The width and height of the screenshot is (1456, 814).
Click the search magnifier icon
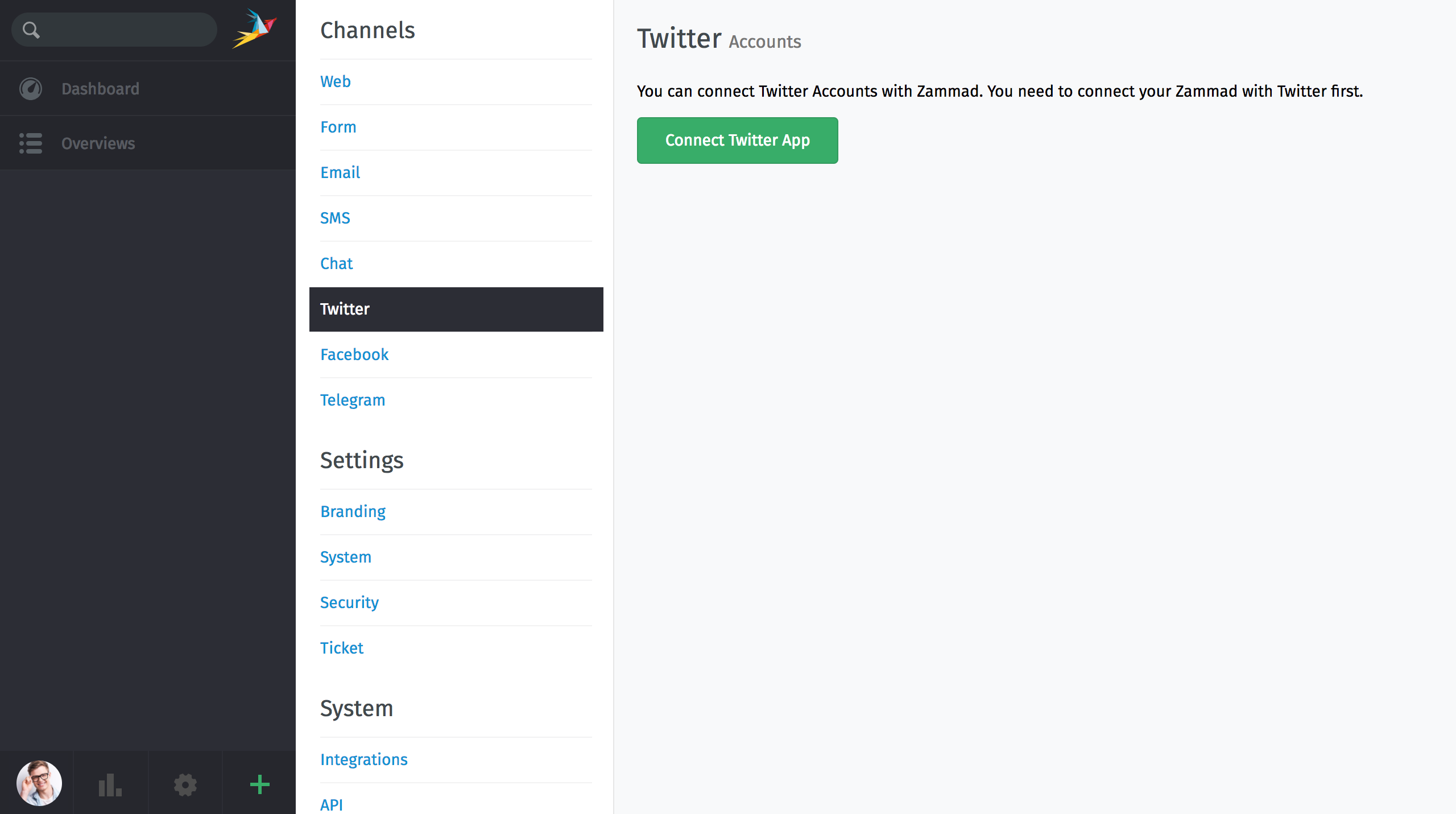coord(31,30)
